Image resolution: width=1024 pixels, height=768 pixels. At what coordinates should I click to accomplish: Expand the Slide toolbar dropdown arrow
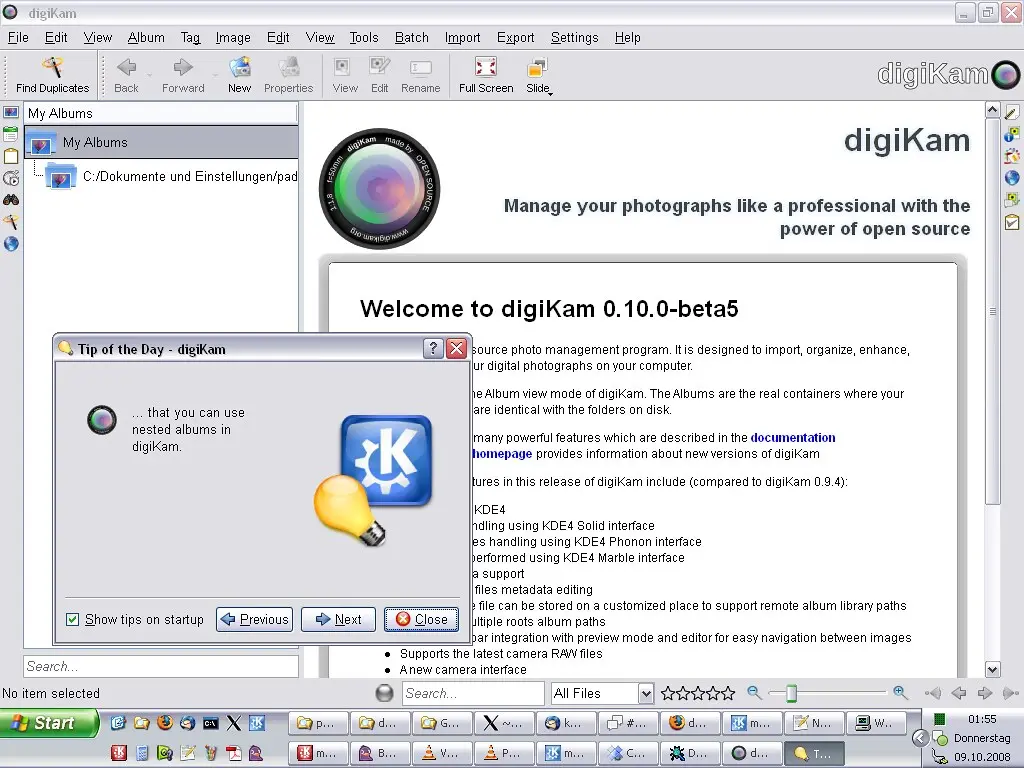click(x=550, y=90)
